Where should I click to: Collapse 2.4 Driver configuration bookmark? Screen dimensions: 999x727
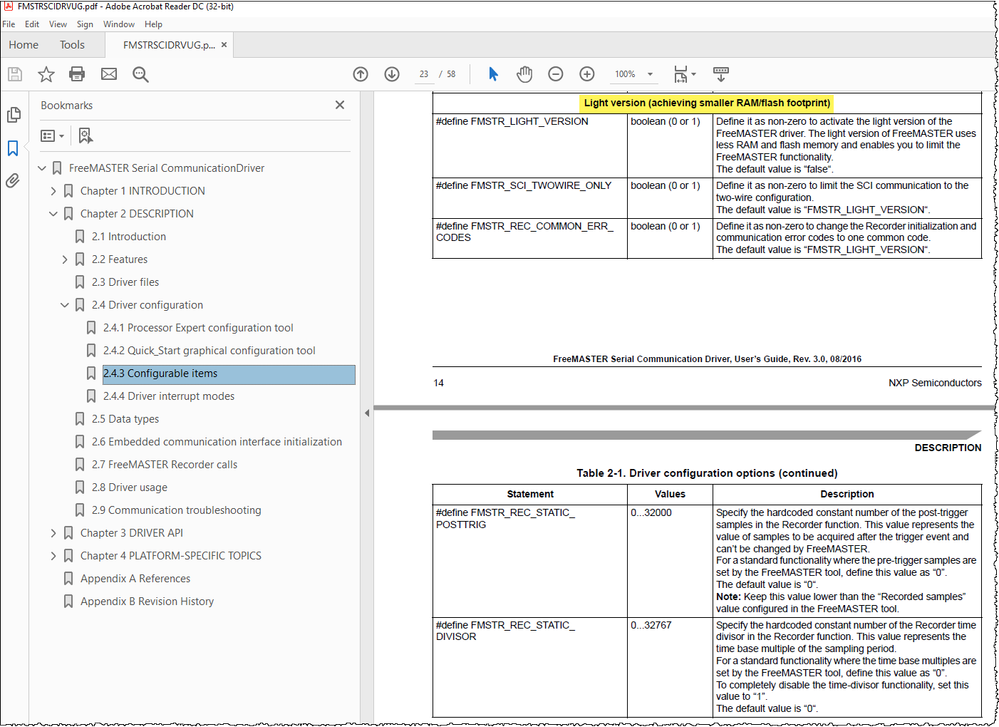65,305
